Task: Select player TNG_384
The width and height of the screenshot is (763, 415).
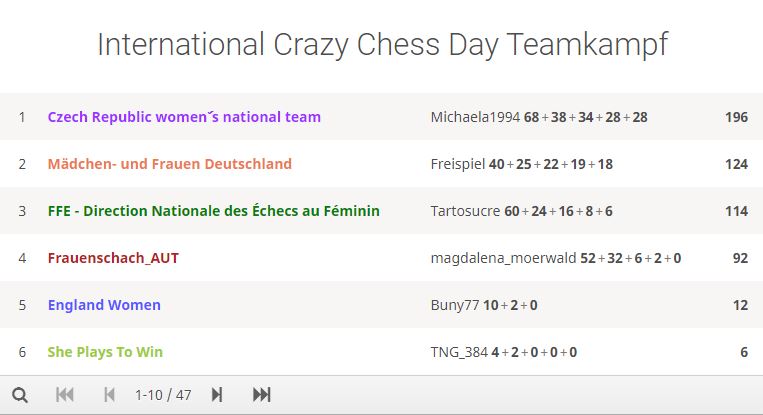Action: coord(459,352)
